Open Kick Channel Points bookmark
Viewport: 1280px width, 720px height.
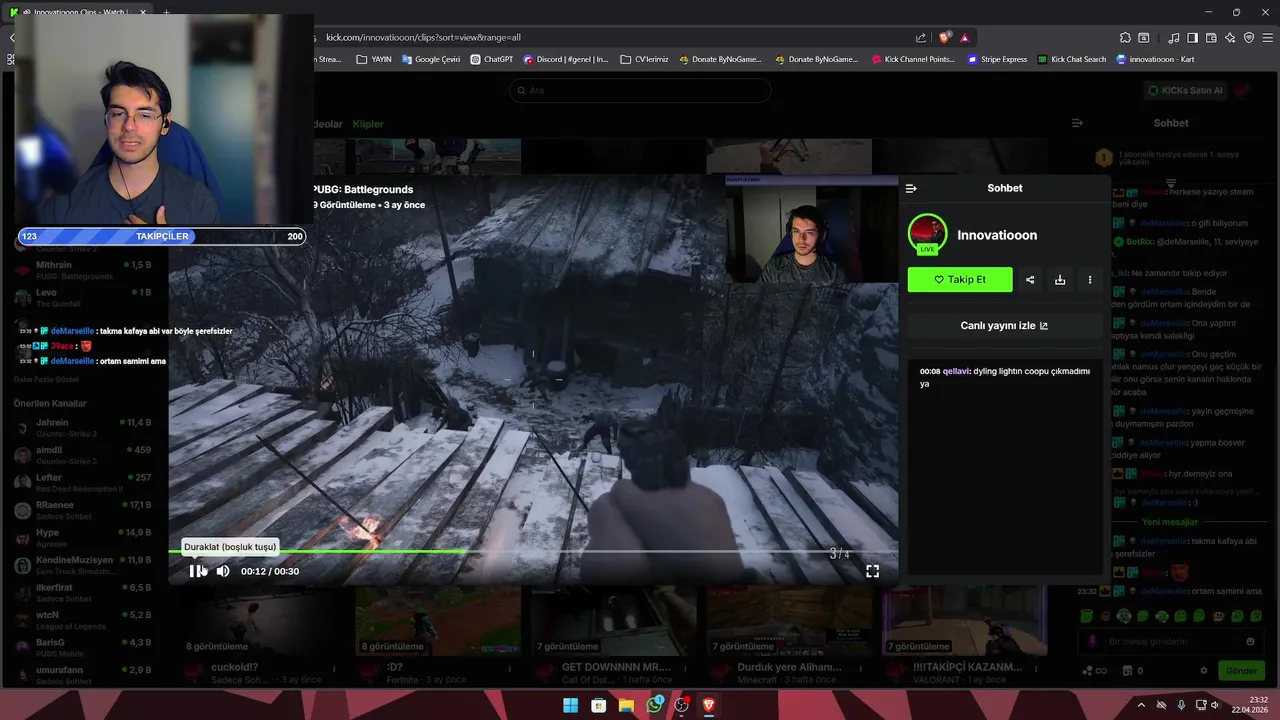point(912,59)
